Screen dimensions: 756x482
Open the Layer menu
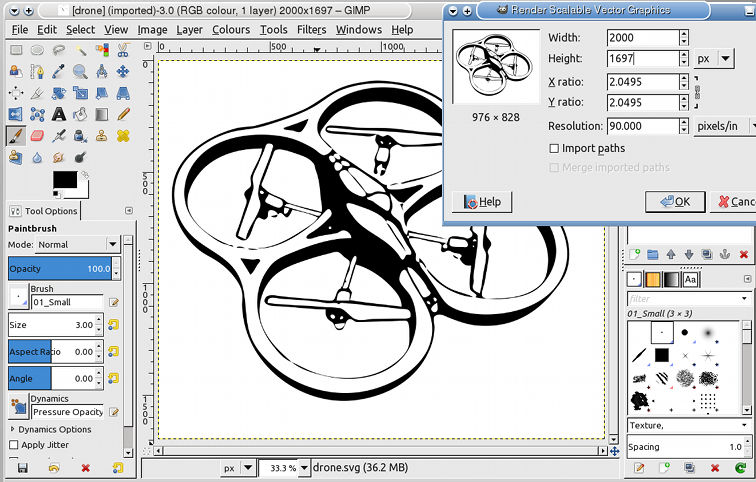point(189,30)
